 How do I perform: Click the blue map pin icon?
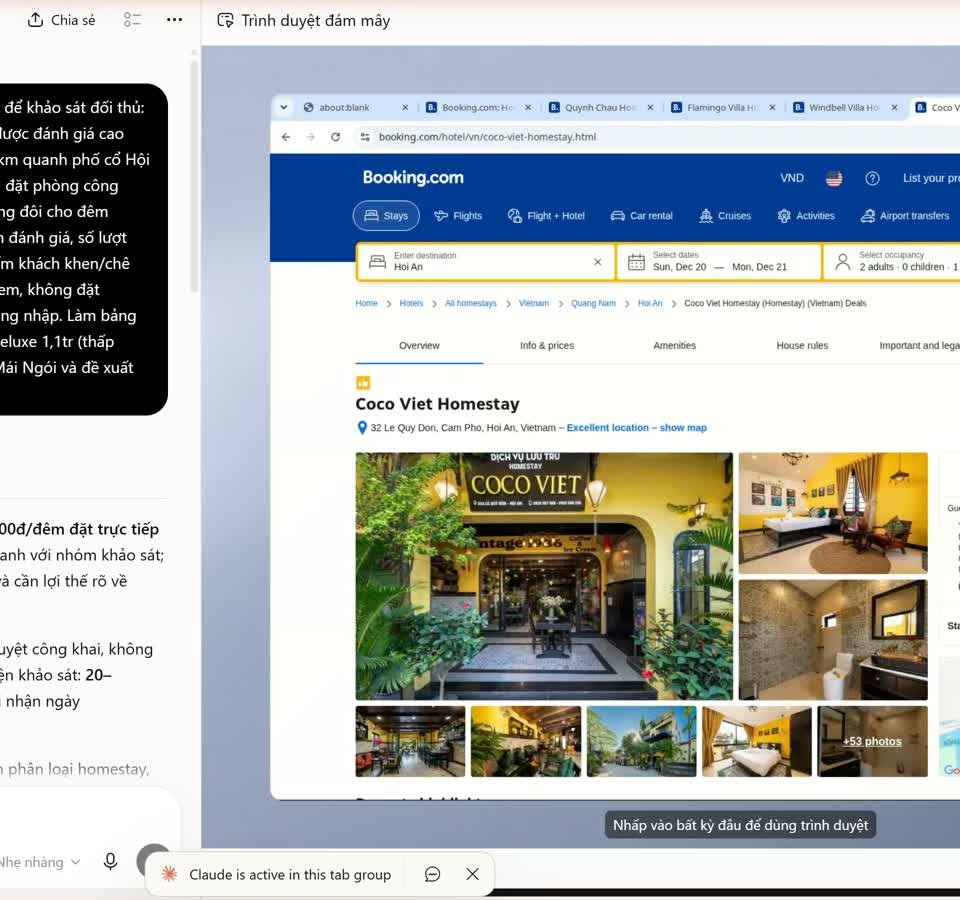[x=362, y=428]
